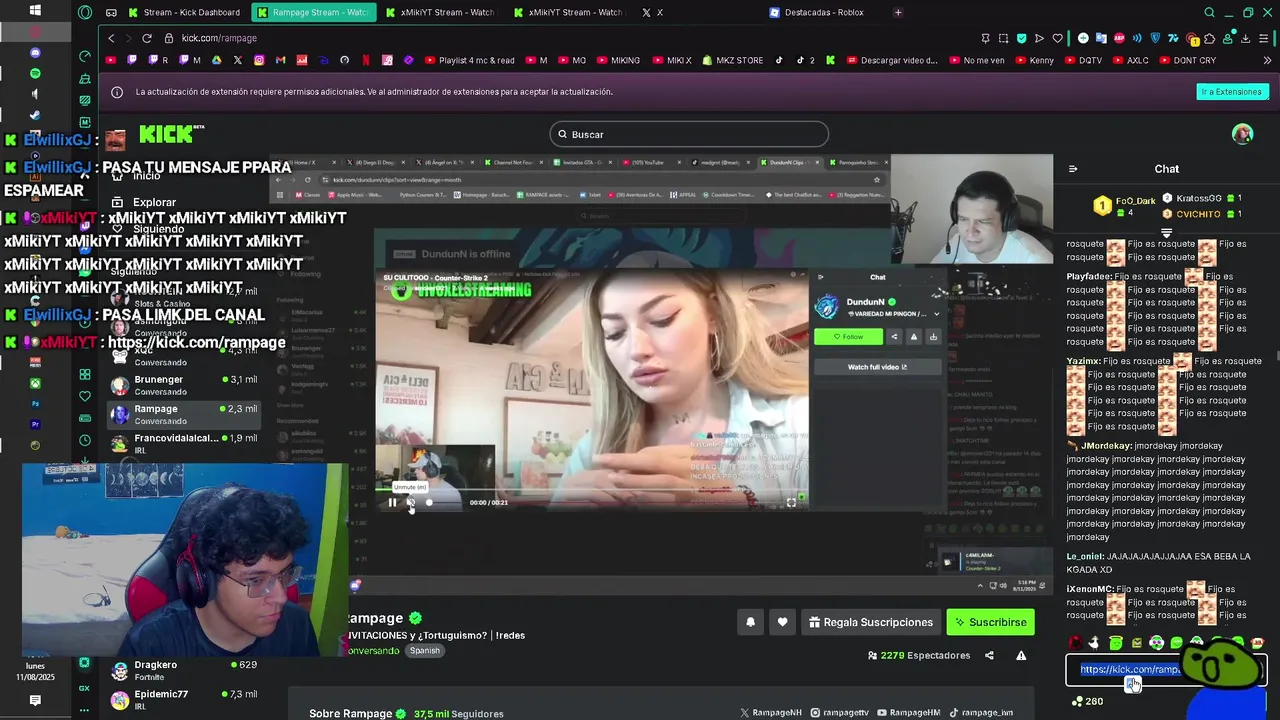Click the chat message input field

(1166, 670)
